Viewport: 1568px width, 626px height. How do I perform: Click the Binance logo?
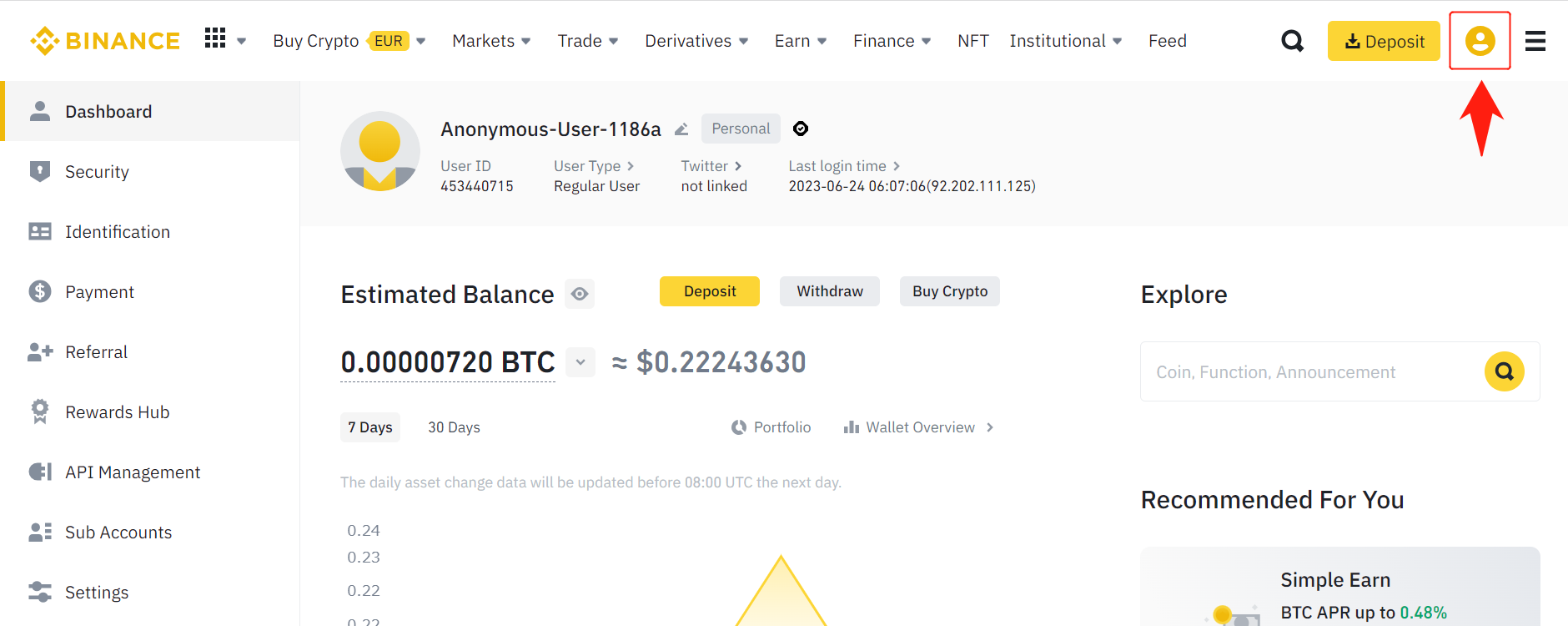[x=105, y=41]
